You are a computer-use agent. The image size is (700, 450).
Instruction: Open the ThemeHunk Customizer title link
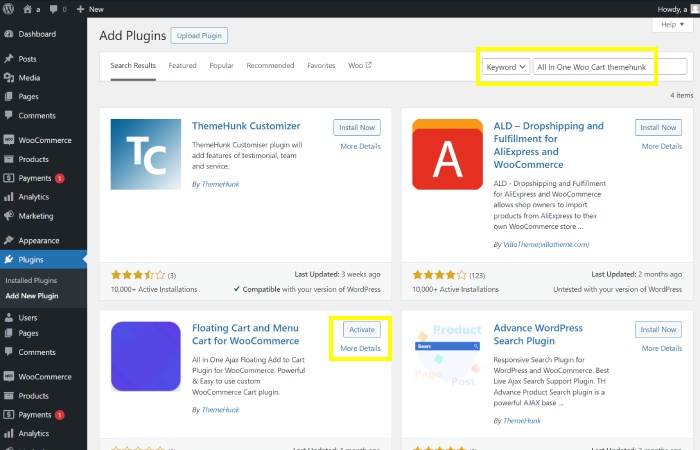point(246,126)
